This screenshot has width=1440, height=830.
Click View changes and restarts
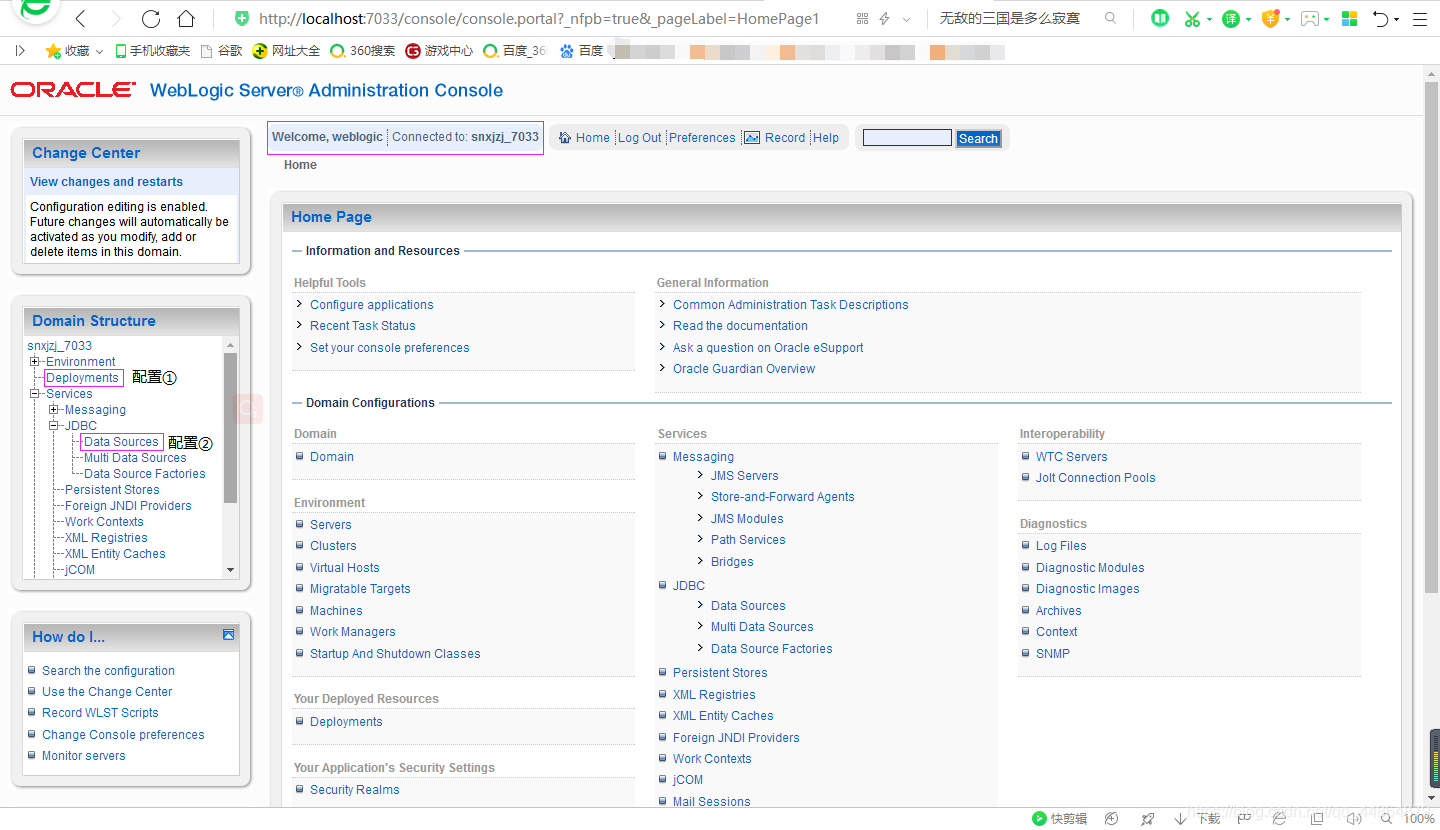pos(106,182)
